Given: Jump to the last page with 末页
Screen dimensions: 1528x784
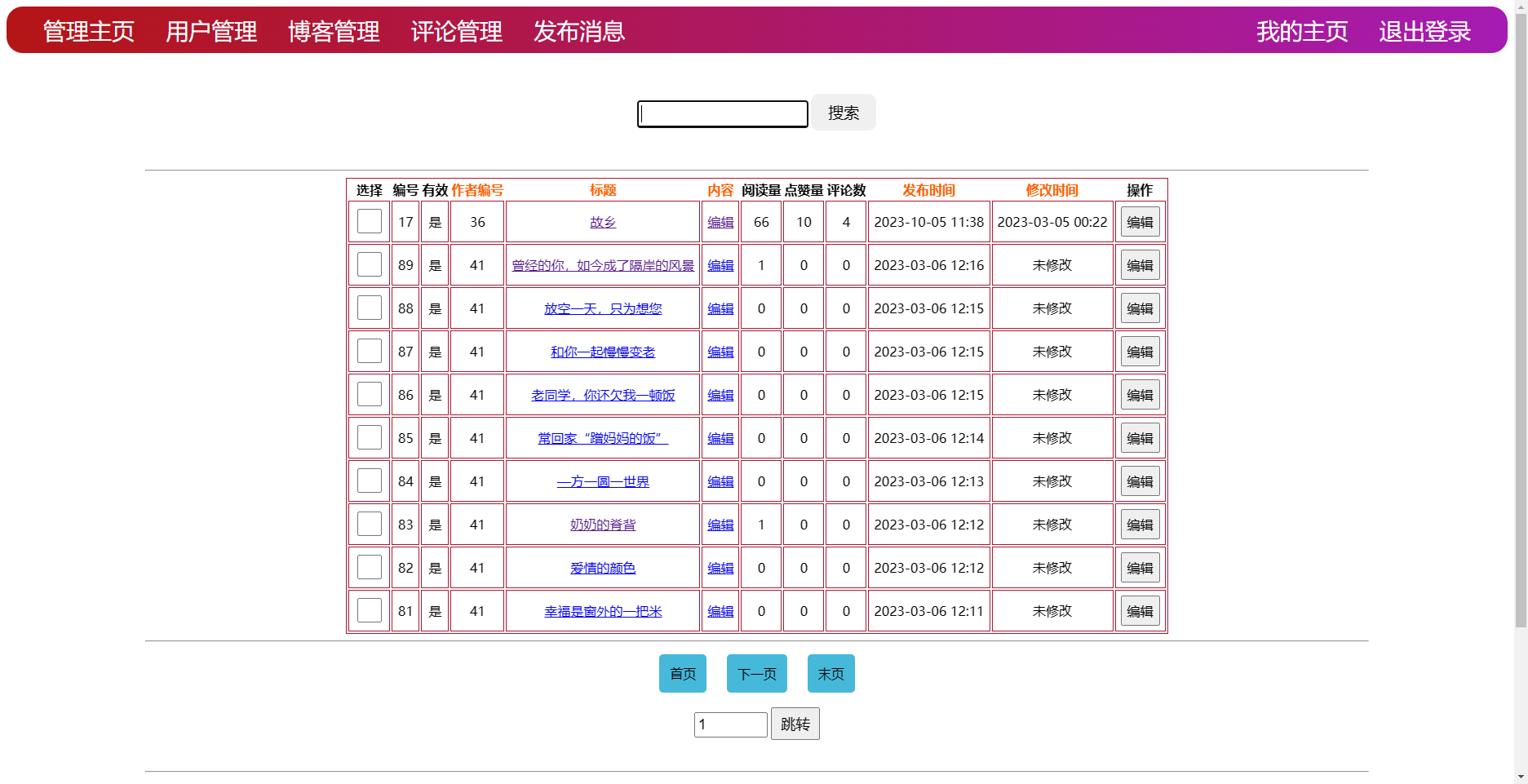Looking at the screenshot, I should click(x=831, y=674).
